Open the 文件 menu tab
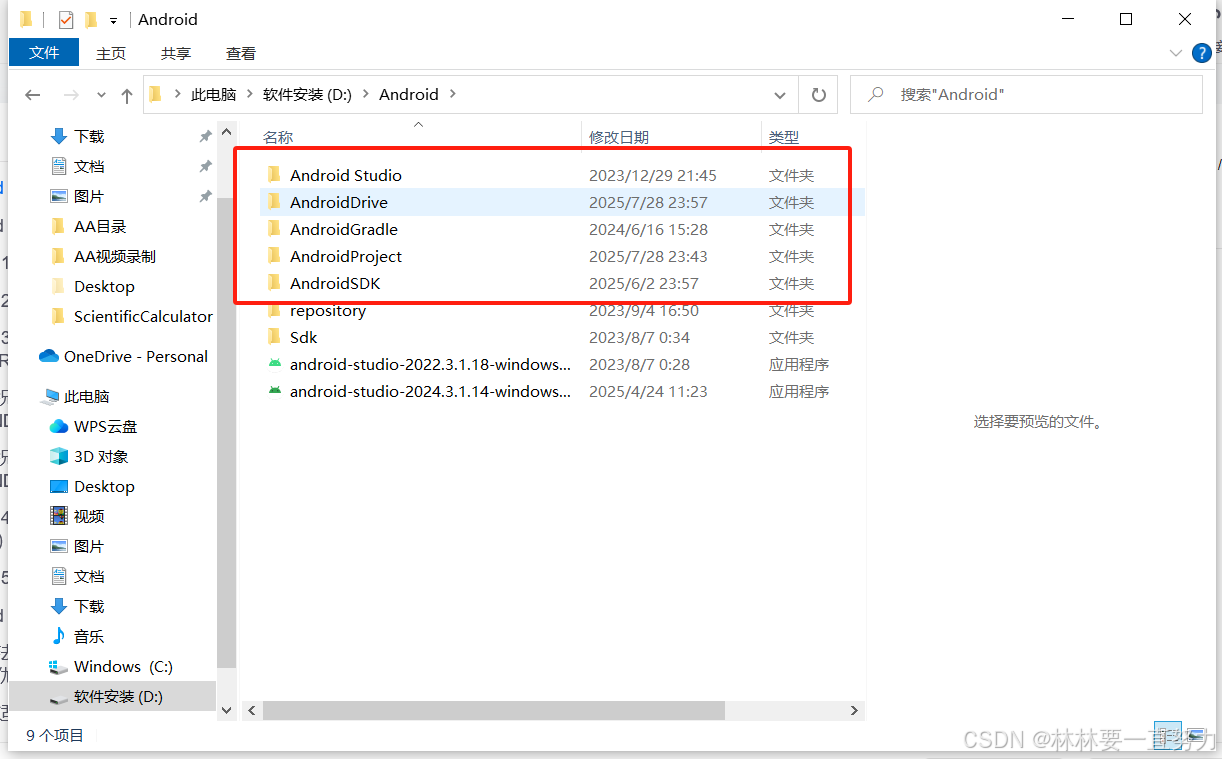This screenshot has width=1222, height=759. pyautogui.click(x=44, y=53)
